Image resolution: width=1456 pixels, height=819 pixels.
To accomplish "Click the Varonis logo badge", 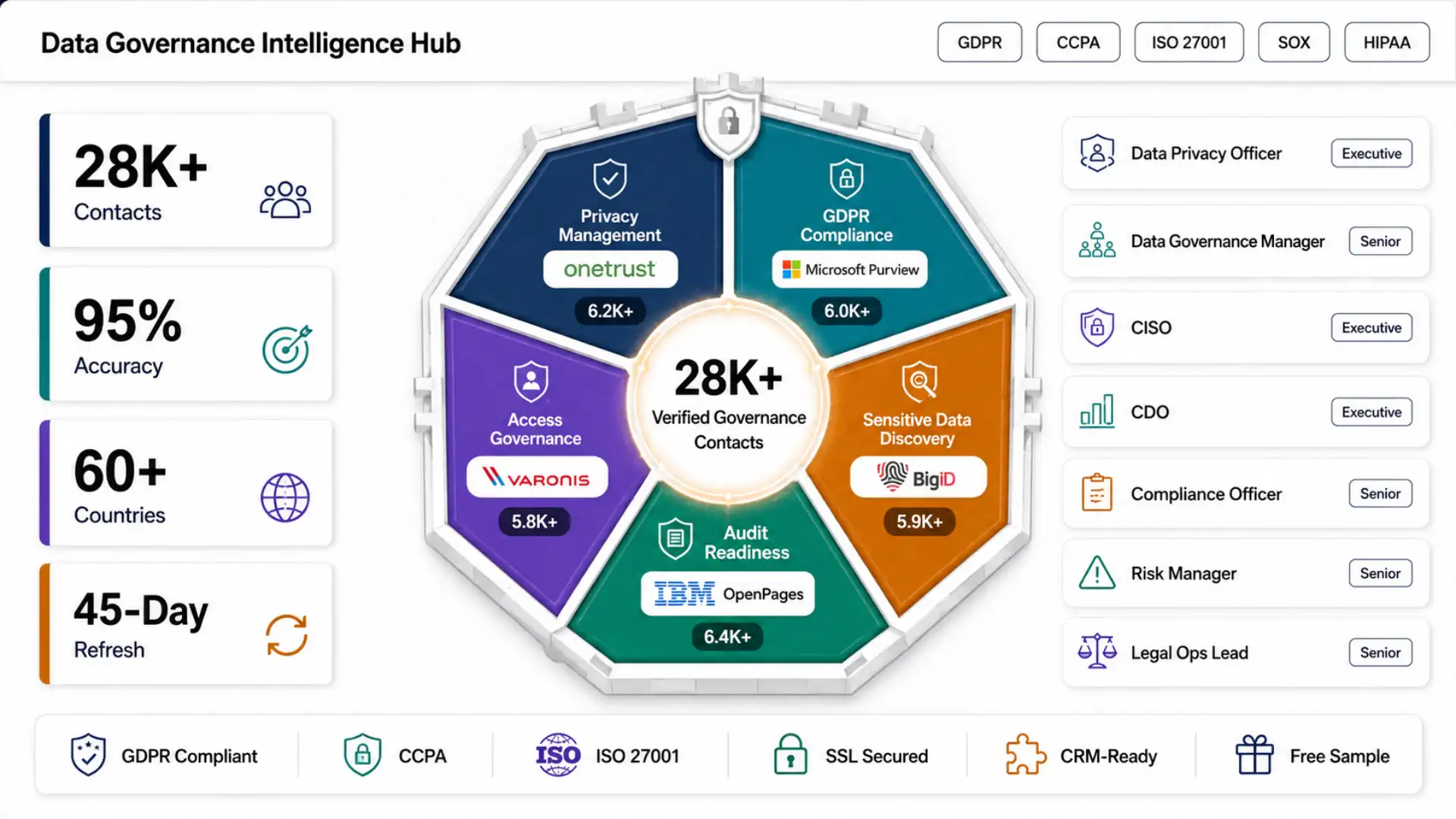I will [x=537, y=478].
